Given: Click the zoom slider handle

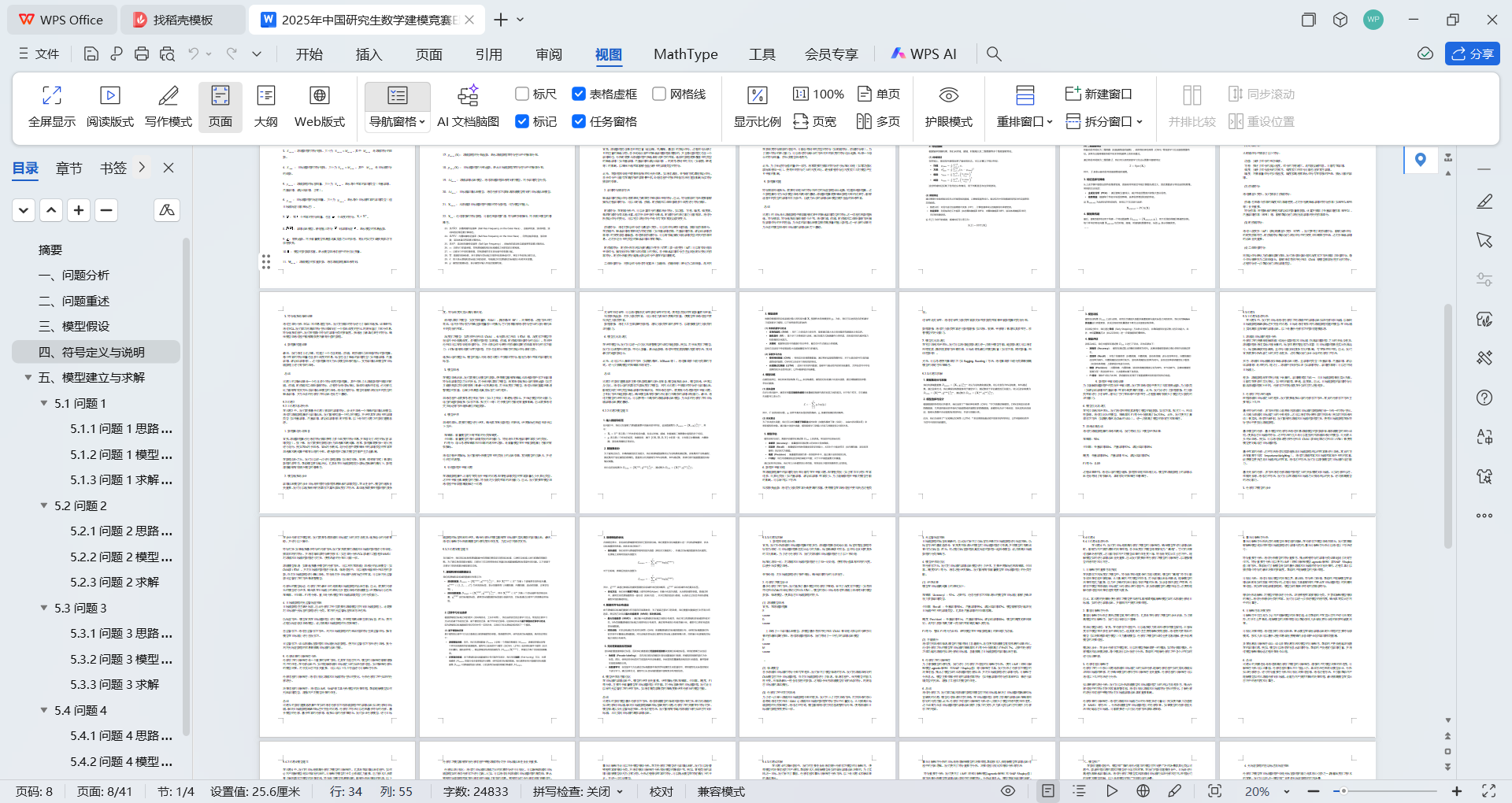Looking at the screenshot, I should tap(1343, 791).
